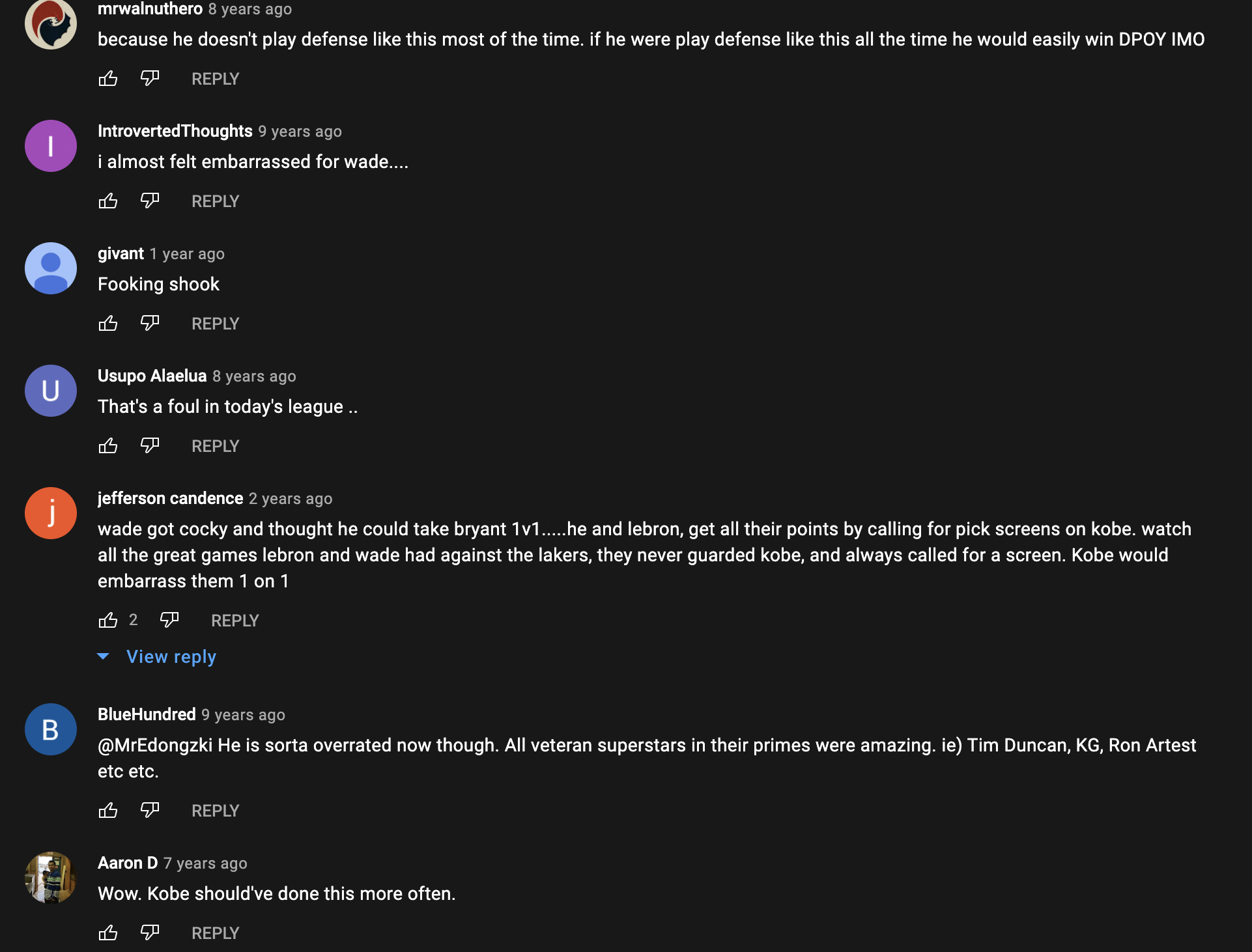Open mrwalnuthero's channel via username
This screenshot has height=952, width=1252.
(150, 9)
